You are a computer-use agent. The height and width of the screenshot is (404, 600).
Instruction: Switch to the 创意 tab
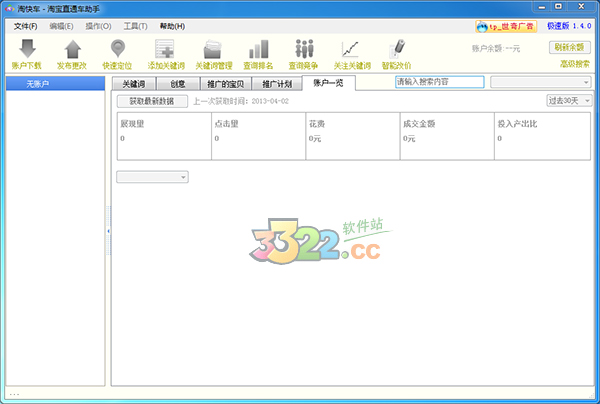pyautogui.click(x=178, y=84)
